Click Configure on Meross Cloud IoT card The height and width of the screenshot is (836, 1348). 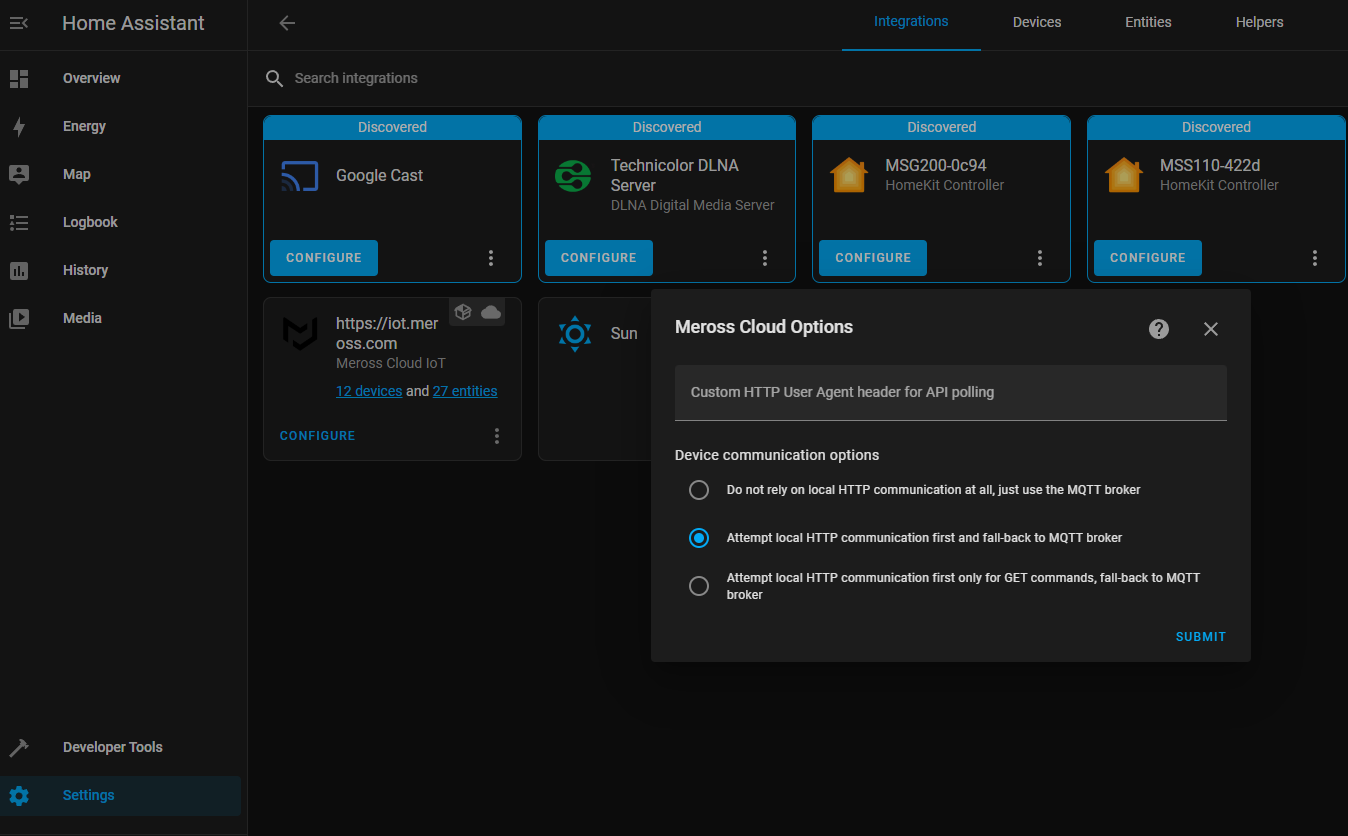point(318,436)
